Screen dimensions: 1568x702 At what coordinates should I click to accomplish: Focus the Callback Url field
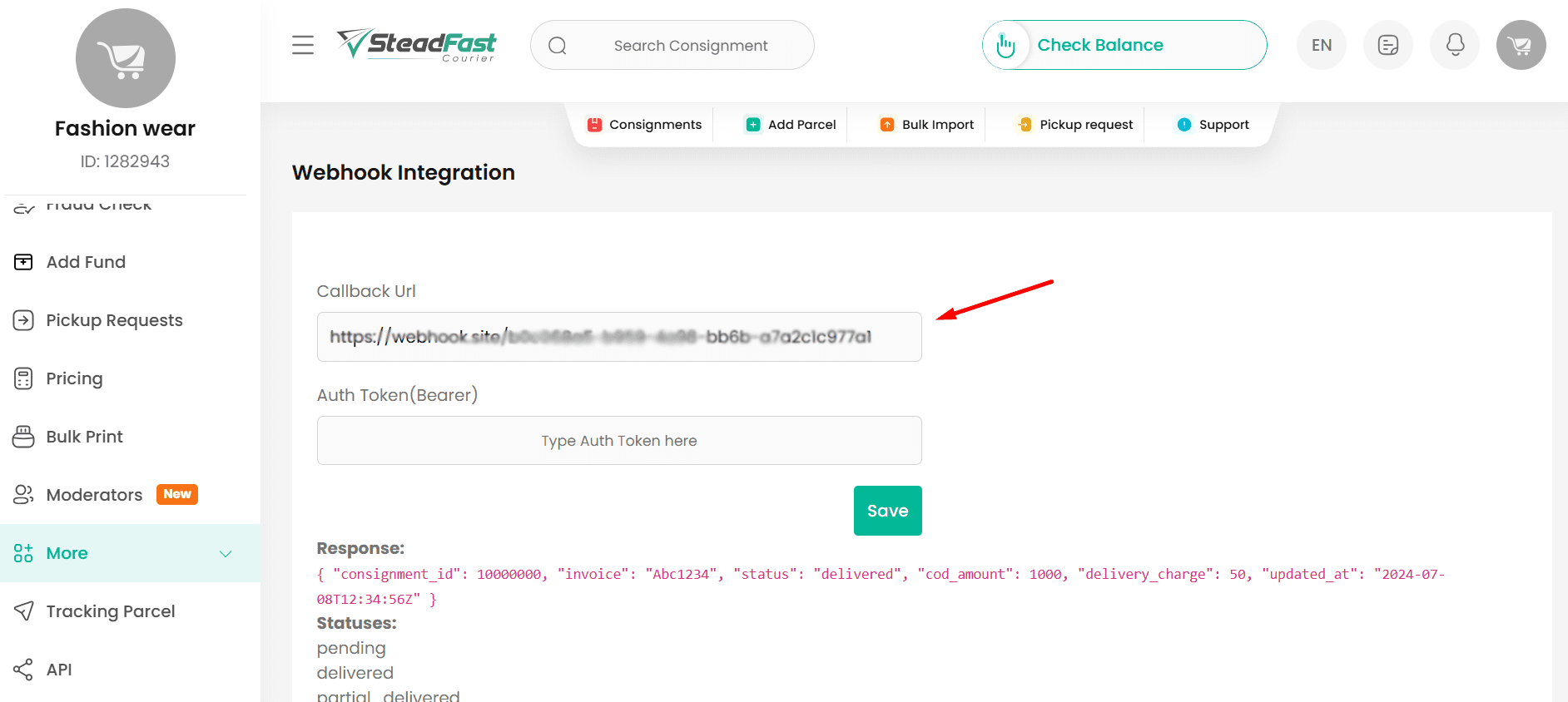pyautogui.click(x=619, y=337)
